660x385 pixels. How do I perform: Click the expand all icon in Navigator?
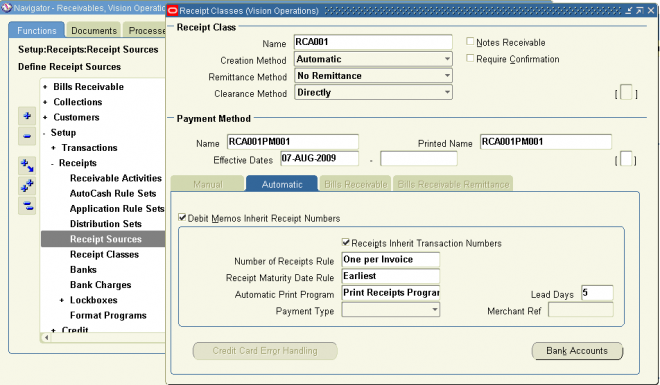pos(27,186)
